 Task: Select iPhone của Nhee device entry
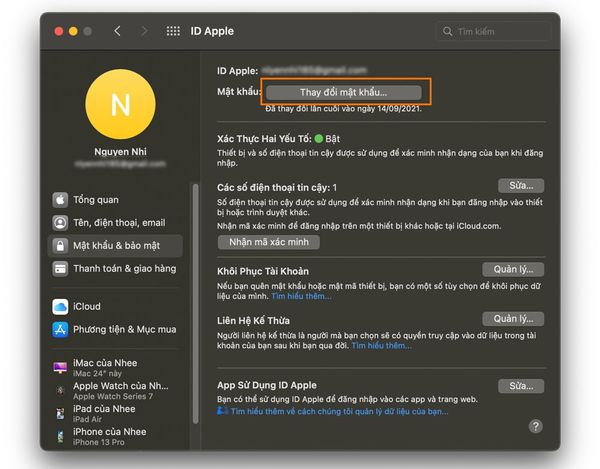pyautogui.click(x=116, y=436)
